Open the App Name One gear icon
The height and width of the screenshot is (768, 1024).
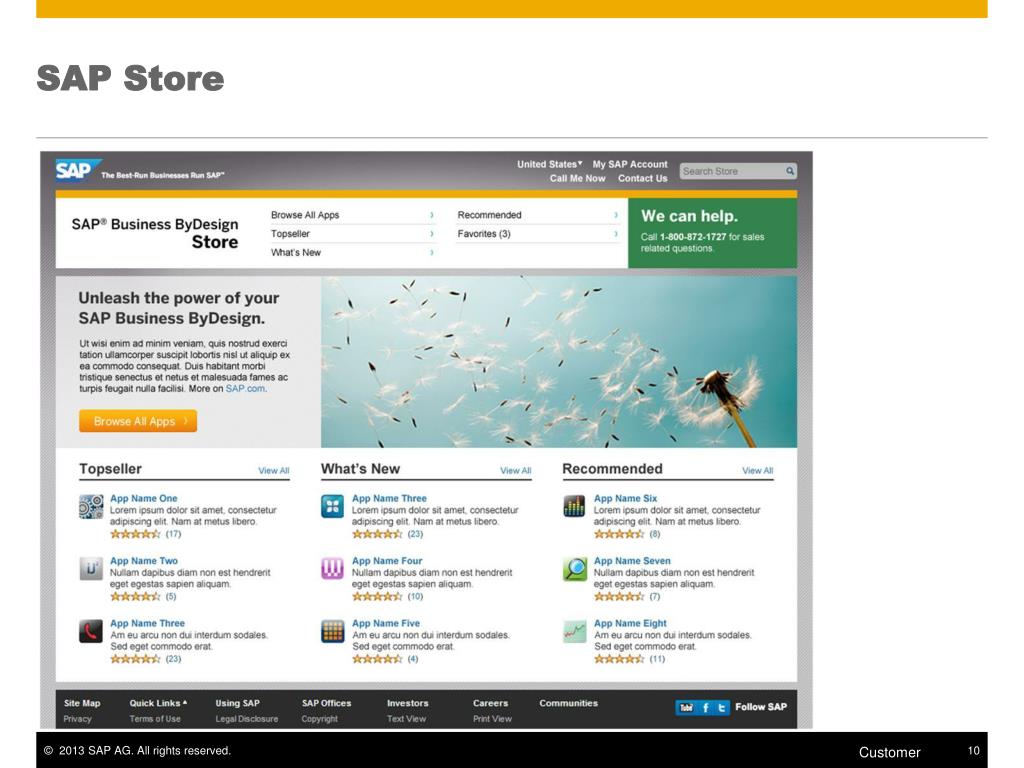click(x=91, y=507)
